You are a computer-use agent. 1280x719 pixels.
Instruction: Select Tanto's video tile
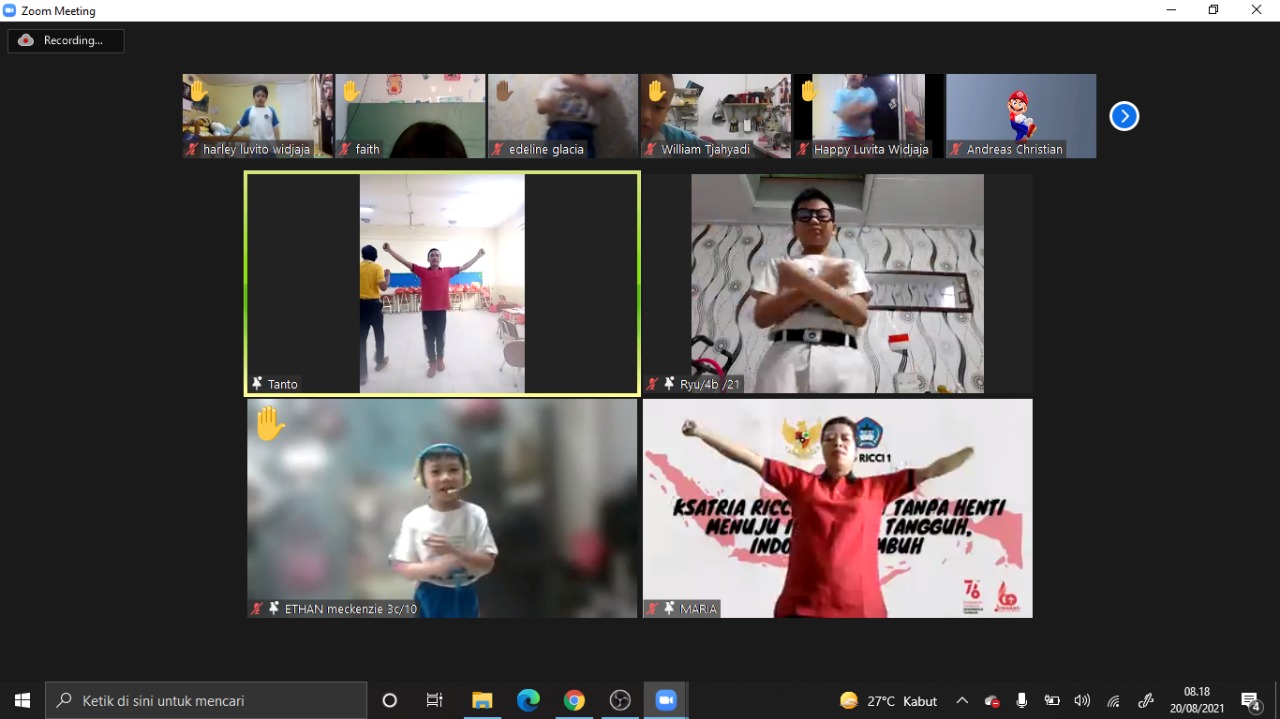pos(442,284)
